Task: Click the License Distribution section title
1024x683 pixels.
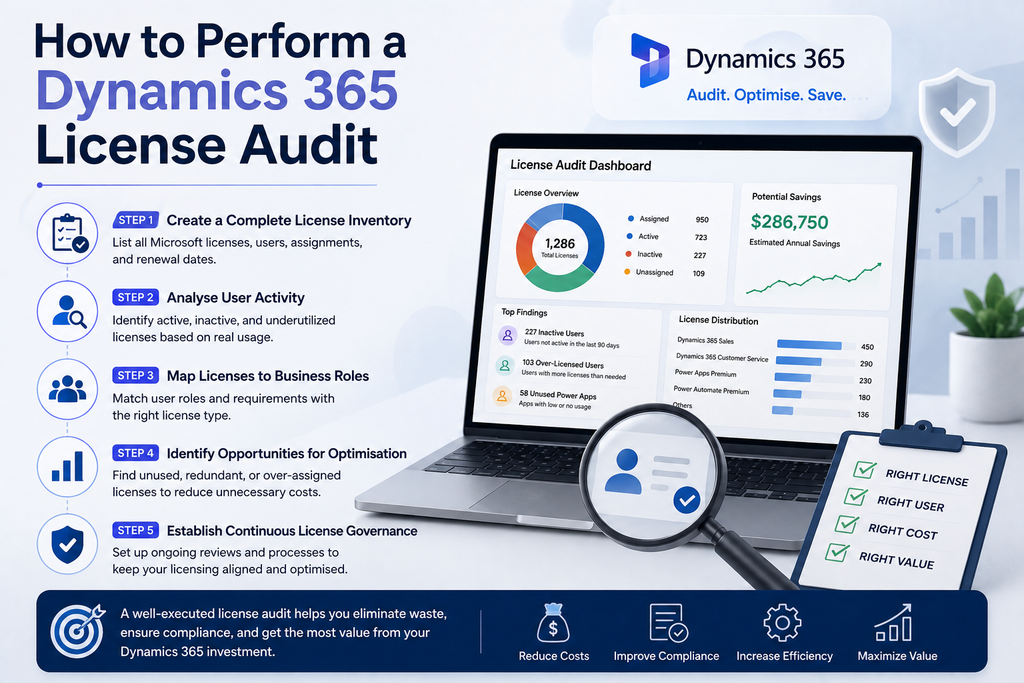Action: [718, 320]
